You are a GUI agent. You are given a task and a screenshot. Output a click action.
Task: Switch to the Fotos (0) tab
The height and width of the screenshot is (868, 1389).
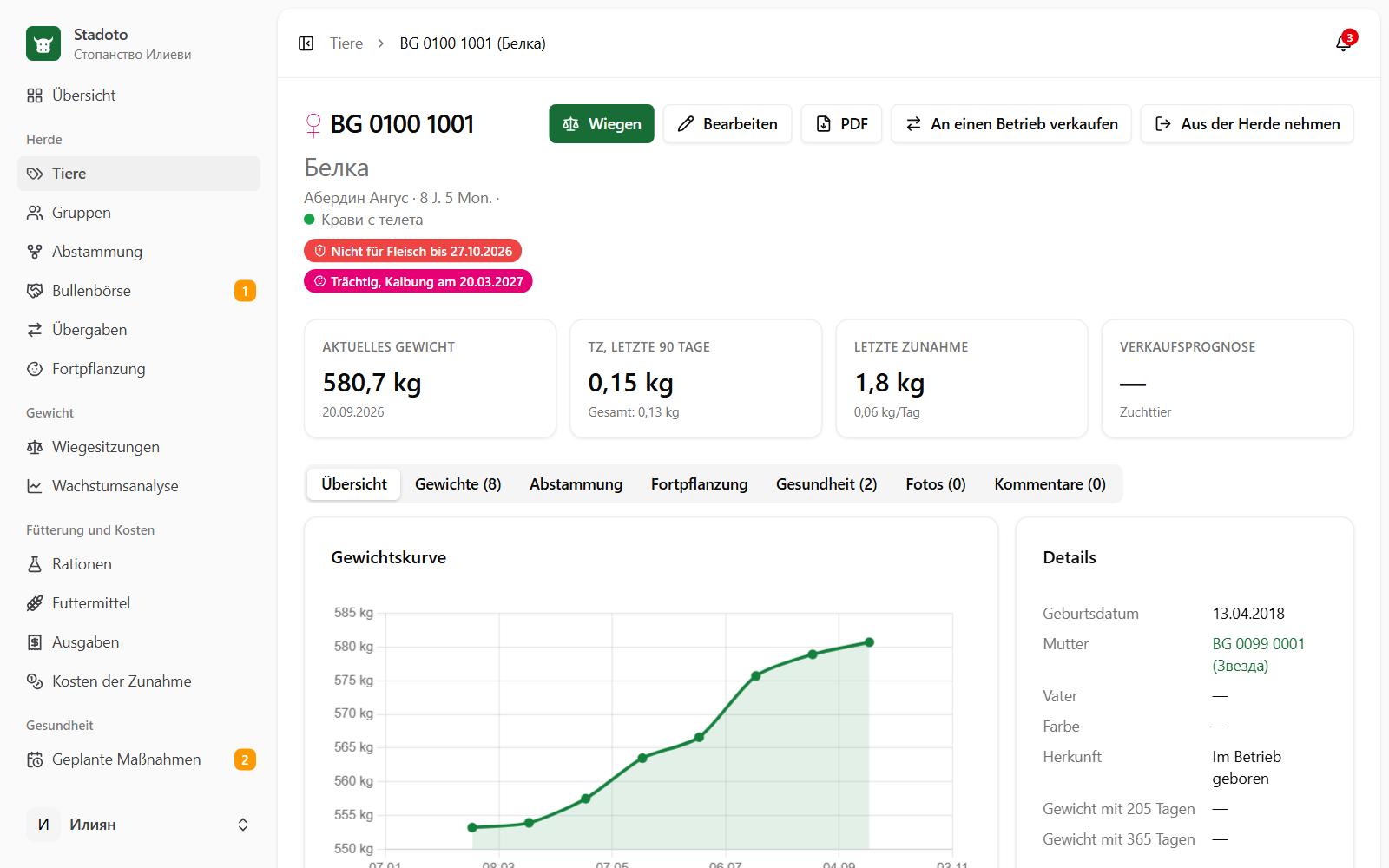936,484
